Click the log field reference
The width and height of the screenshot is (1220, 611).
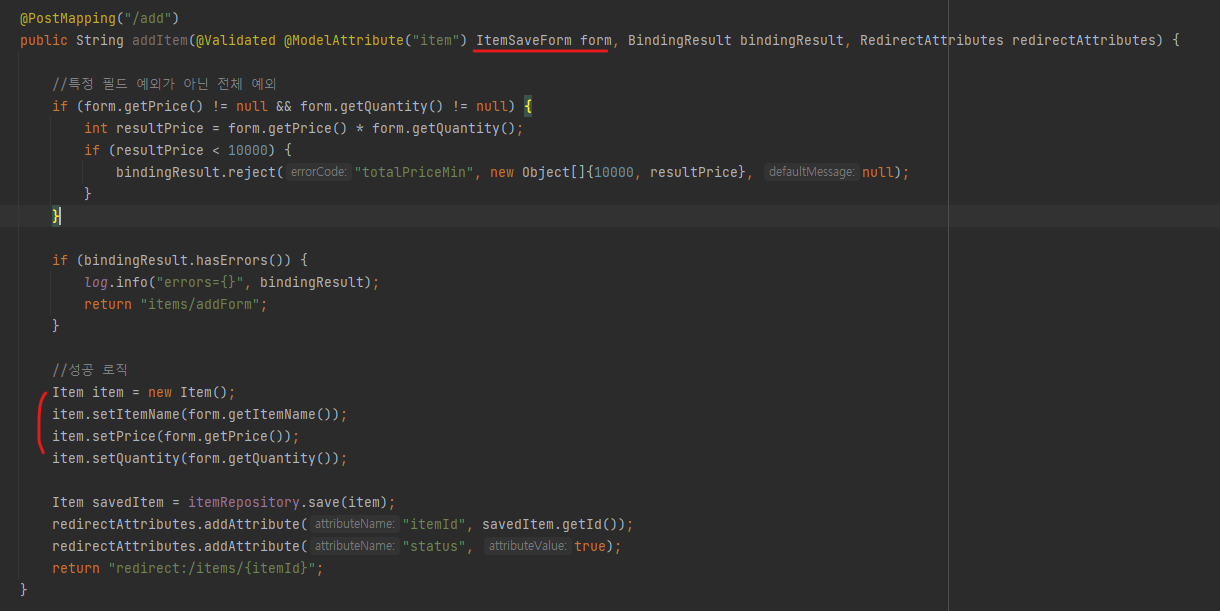point(96,282)
